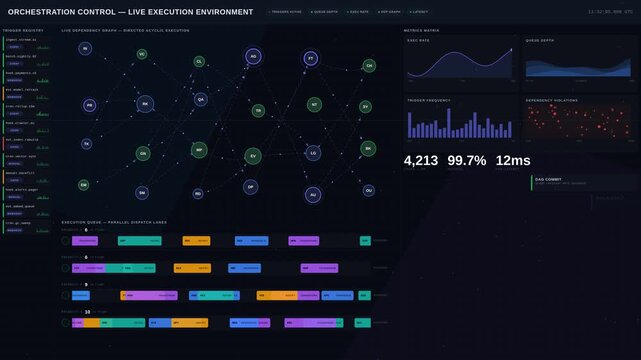The height and width of the screenshot is (360, 641).
Task: Click the 99.7% metric value
Action: tap(466, 161)
